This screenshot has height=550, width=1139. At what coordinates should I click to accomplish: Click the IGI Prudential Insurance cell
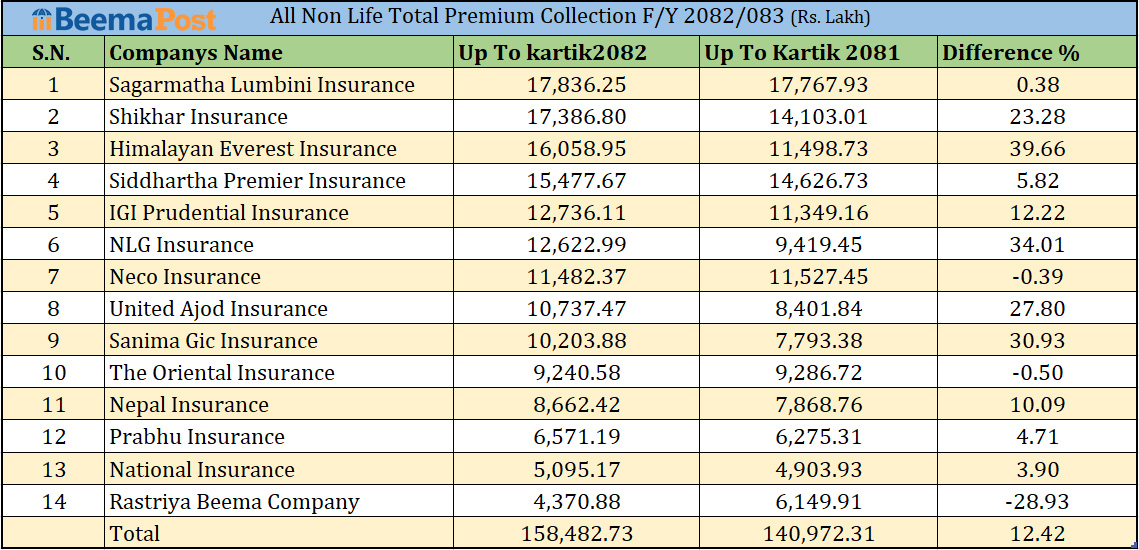coord(229,213)
